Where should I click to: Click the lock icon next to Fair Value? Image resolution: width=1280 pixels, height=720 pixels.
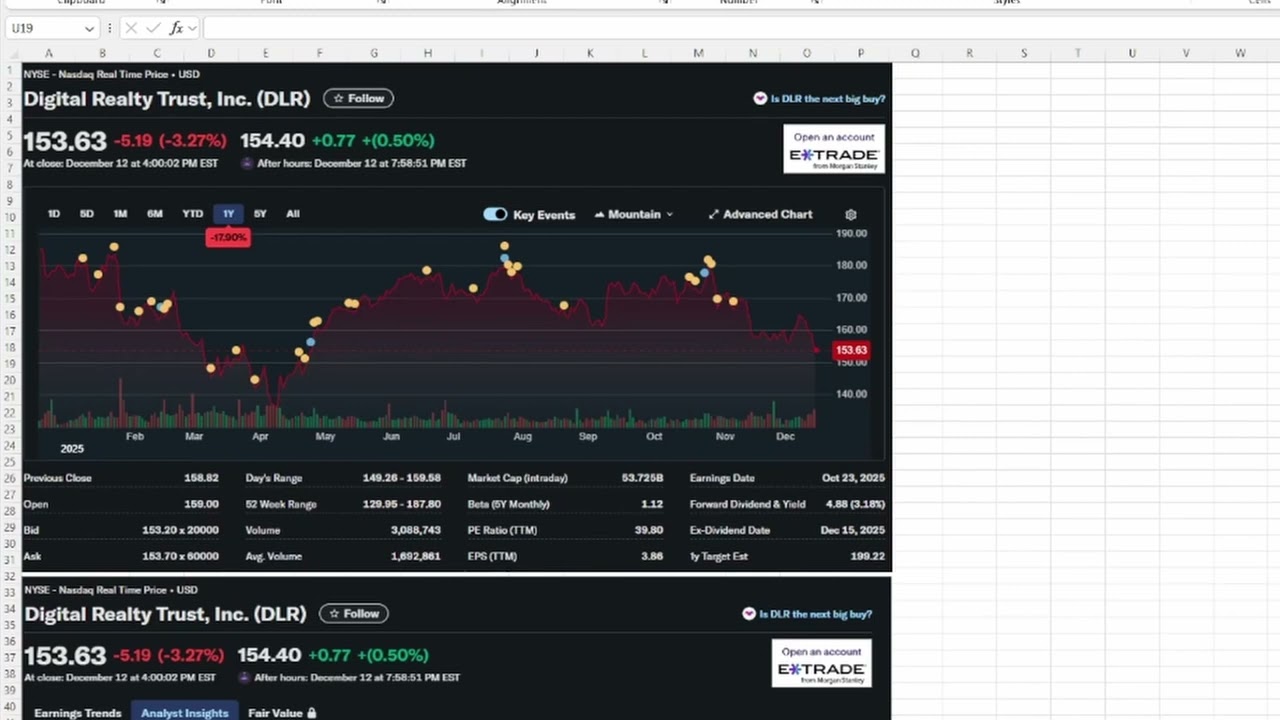tap(312, 713)
